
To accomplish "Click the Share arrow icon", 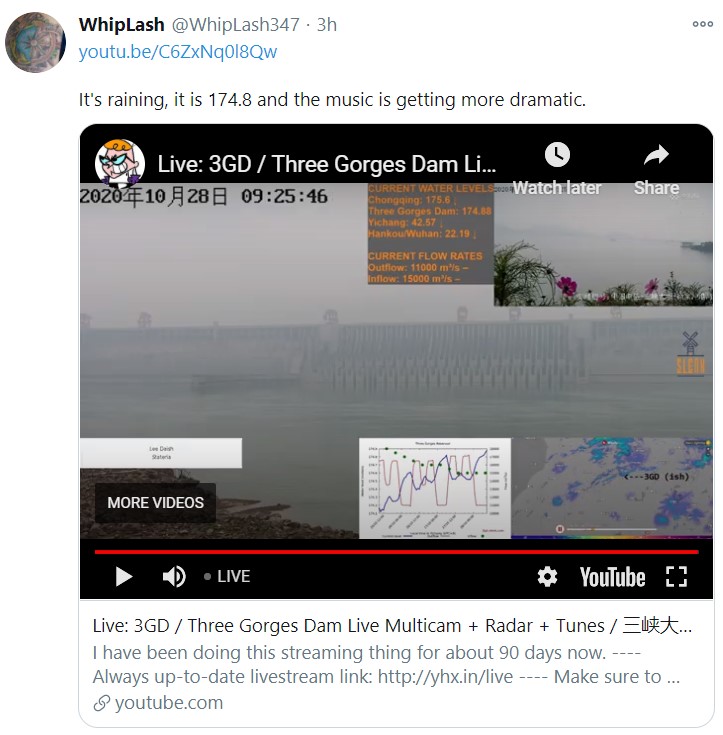I will pos(656,155).
